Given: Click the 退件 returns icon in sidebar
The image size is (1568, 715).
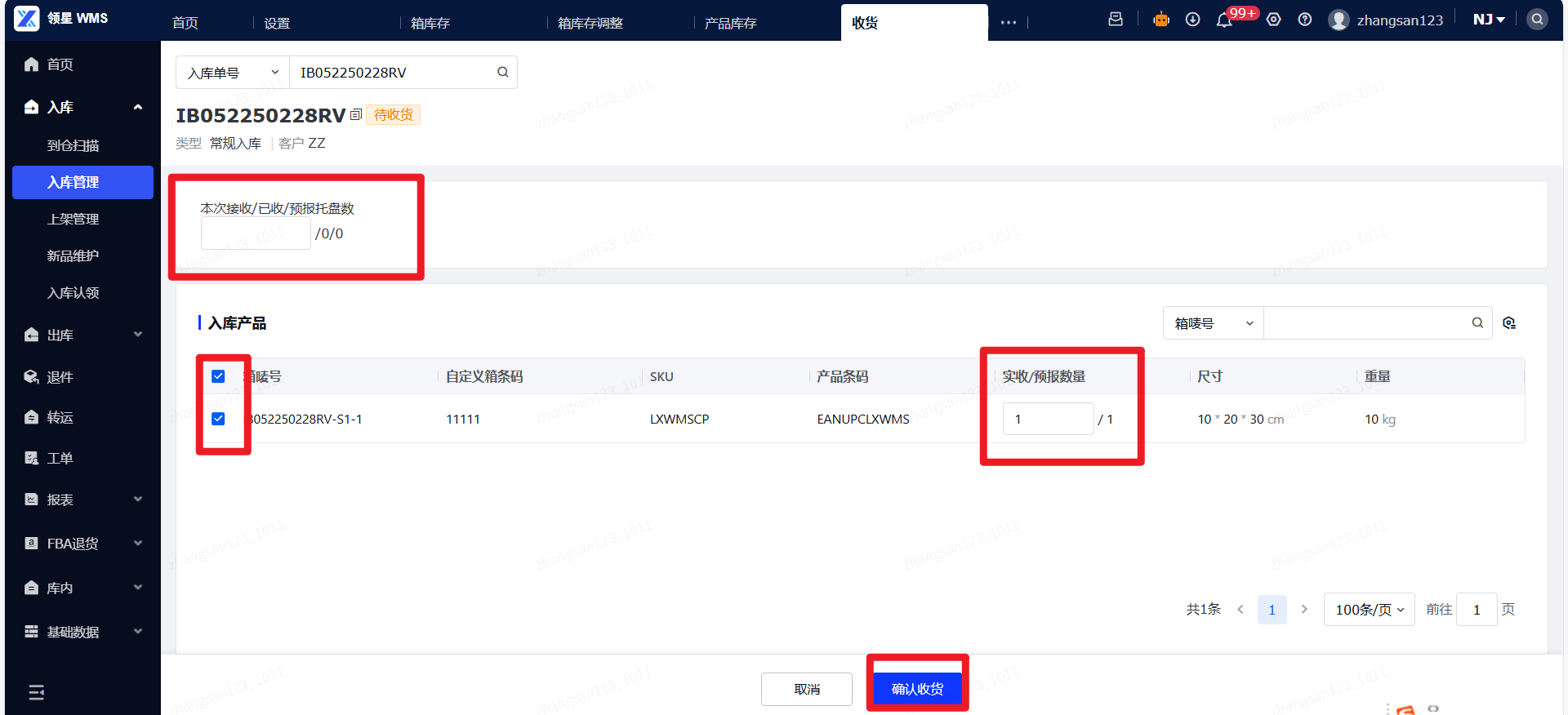Looking at the screenshot, I should click(x=32, y=376).
